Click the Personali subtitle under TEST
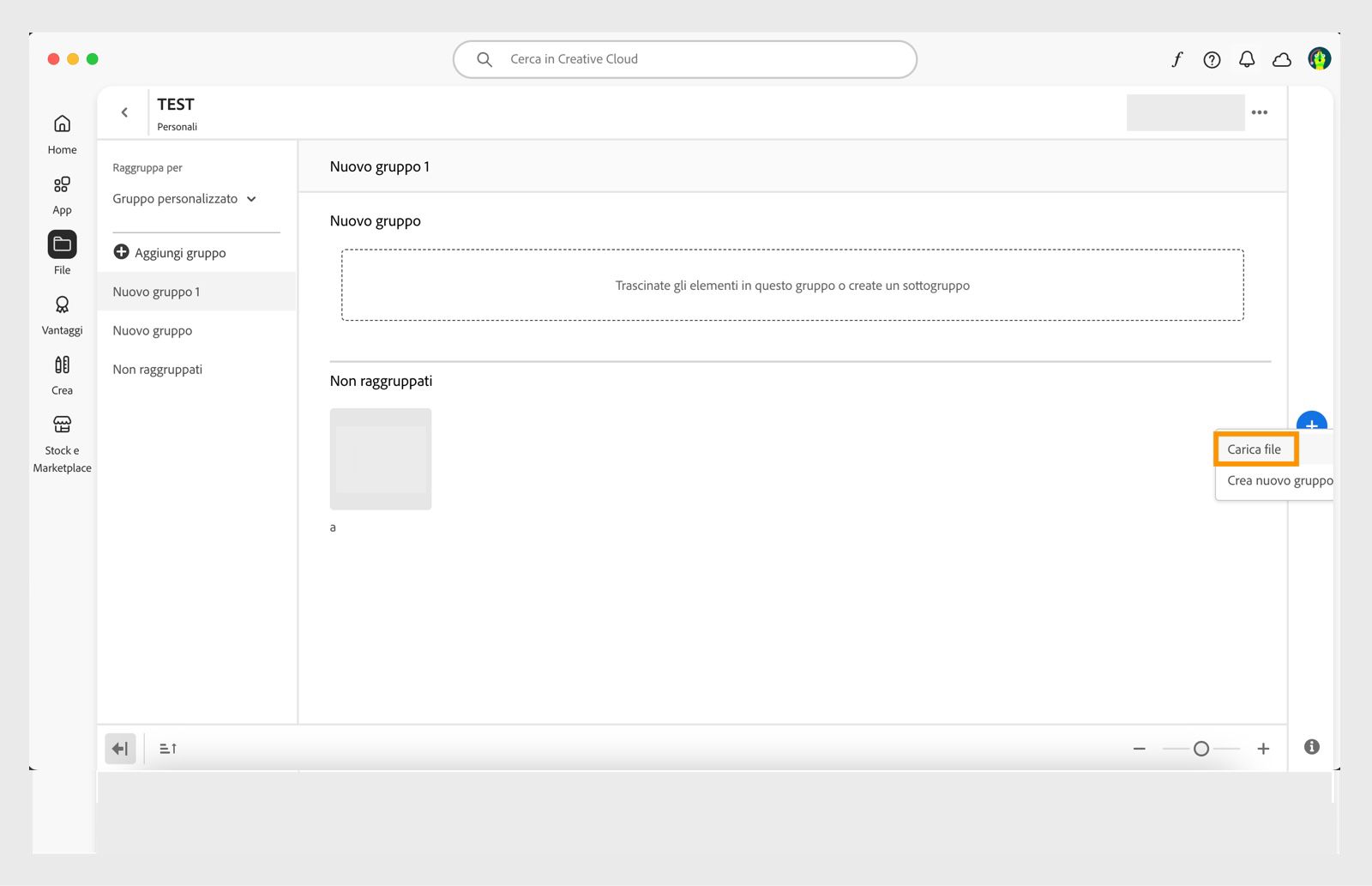Image resolution: width=1372 pixels, height=886 pixels. point(178,127)
